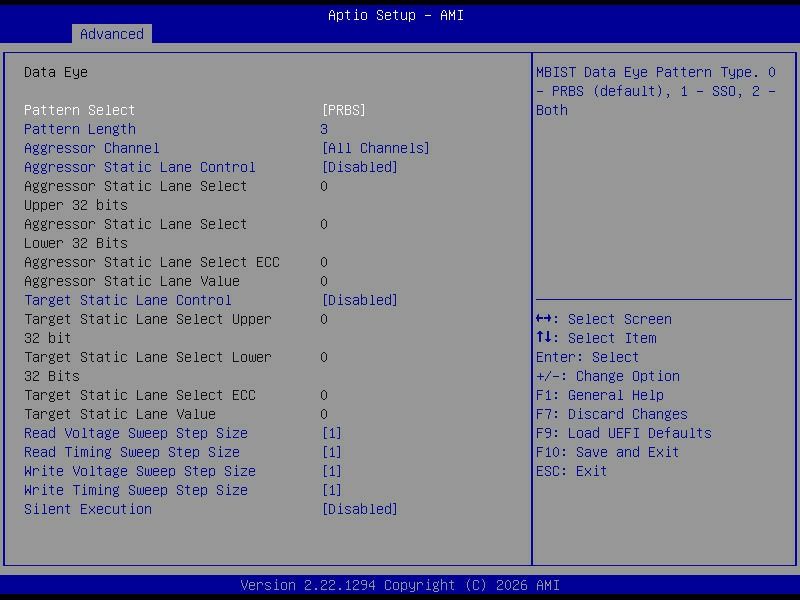Click the Data Eye heading
This screenshot has width=800, height=600.
pyautogui.click(x=56, y=72)
